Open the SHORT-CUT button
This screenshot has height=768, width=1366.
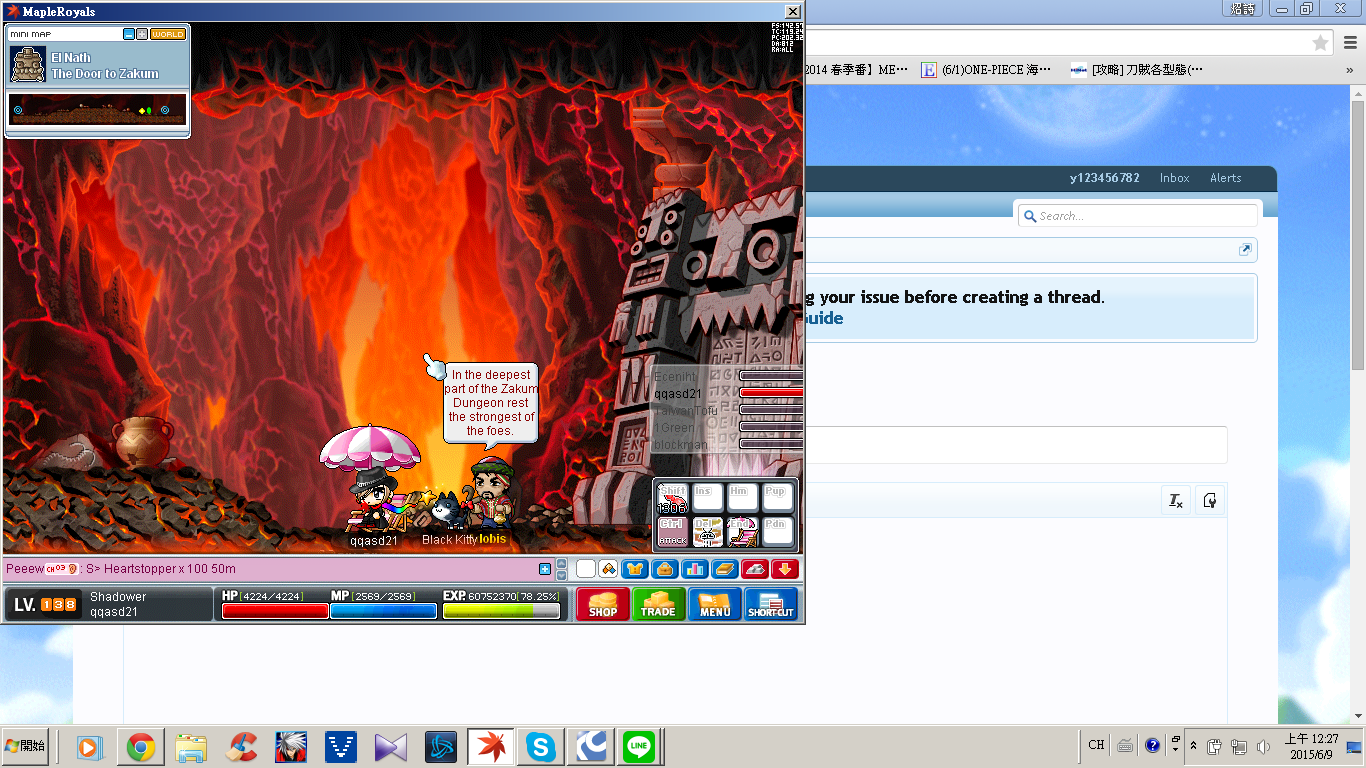(x=770, y=604)
